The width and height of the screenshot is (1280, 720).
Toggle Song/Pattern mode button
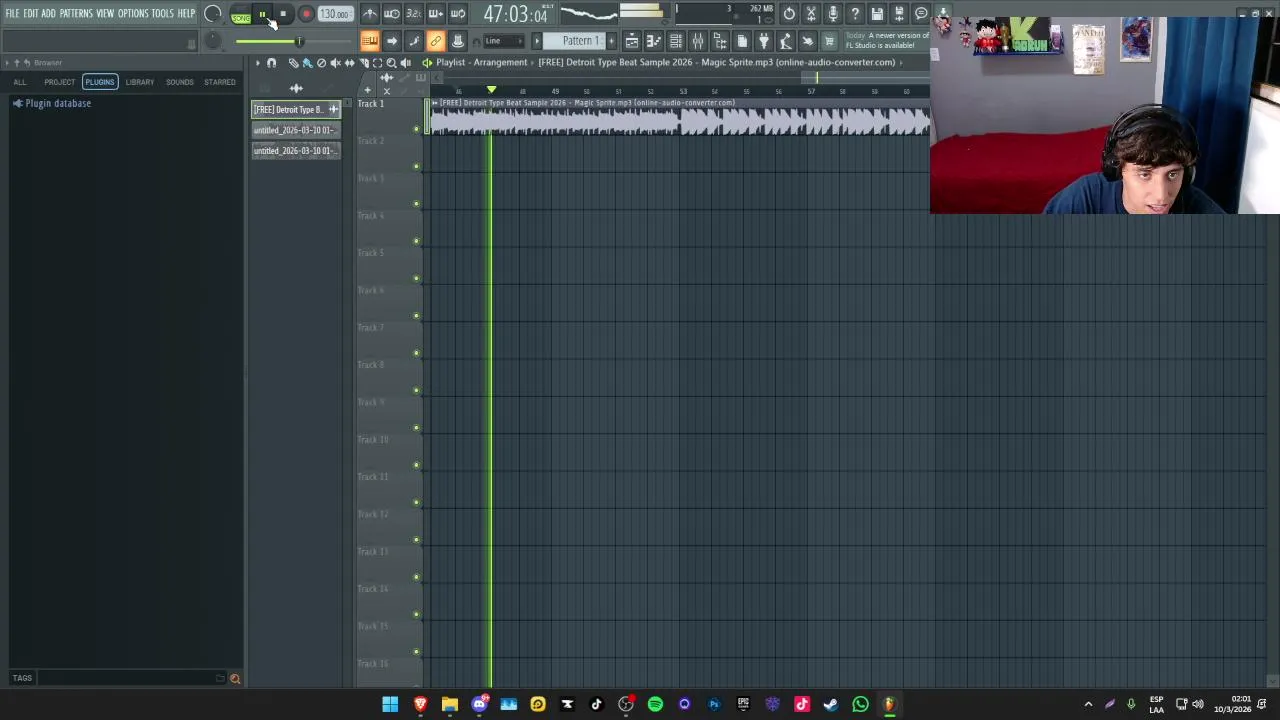[x=241, y=14]
